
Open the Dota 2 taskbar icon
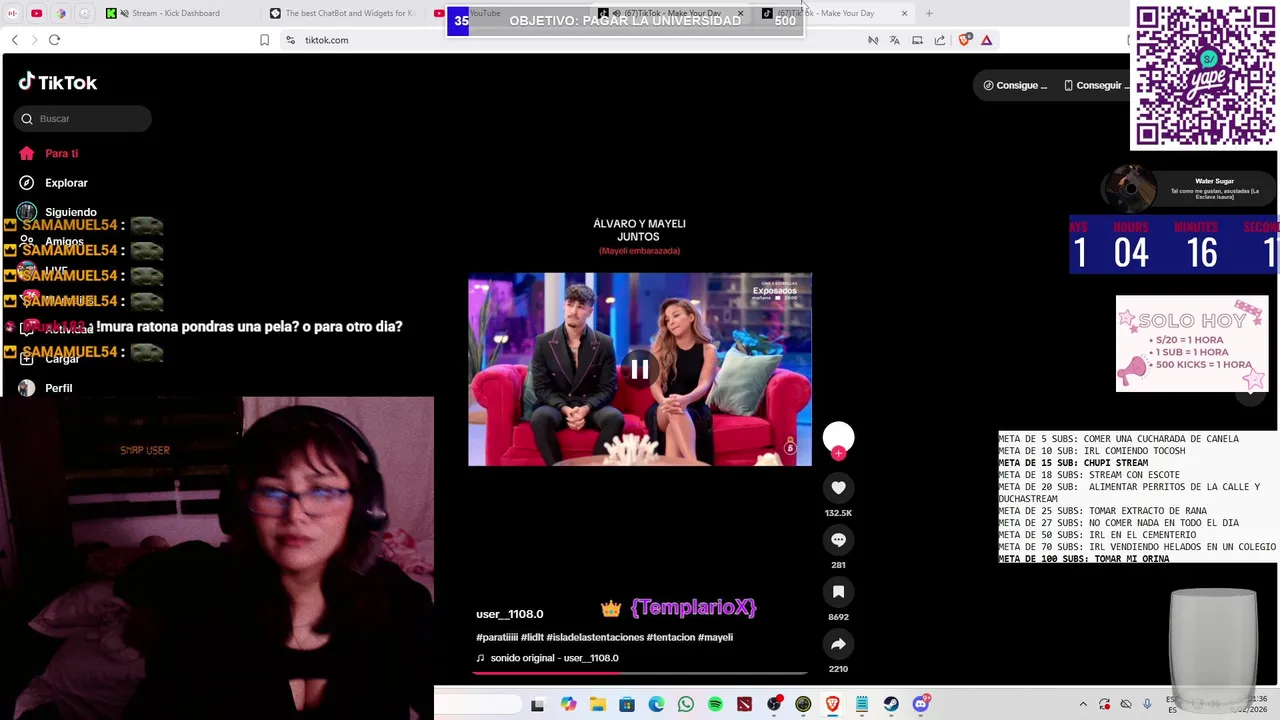[x=744, y=704]
